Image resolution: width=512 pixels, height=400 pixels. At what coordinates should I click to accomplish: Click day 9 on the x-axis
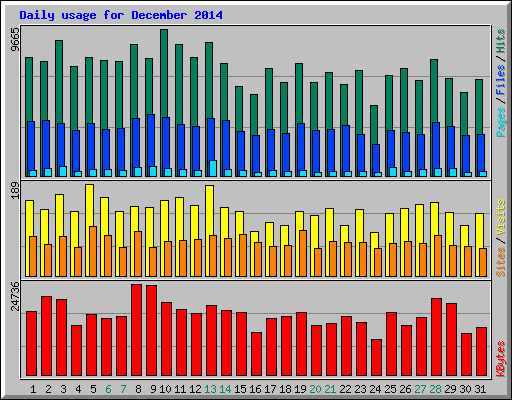(x=153, y=389)
